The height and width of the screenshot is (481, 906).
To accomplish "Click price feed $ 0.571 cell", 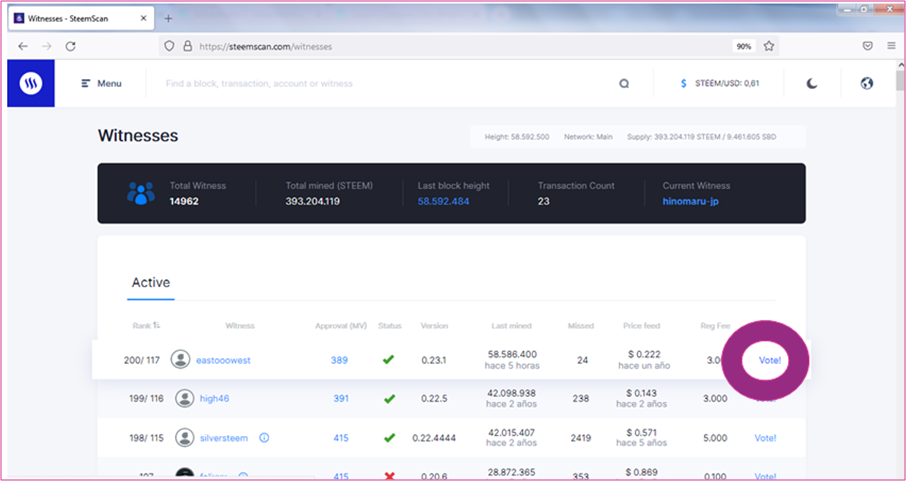I will (x=641, y=432).
